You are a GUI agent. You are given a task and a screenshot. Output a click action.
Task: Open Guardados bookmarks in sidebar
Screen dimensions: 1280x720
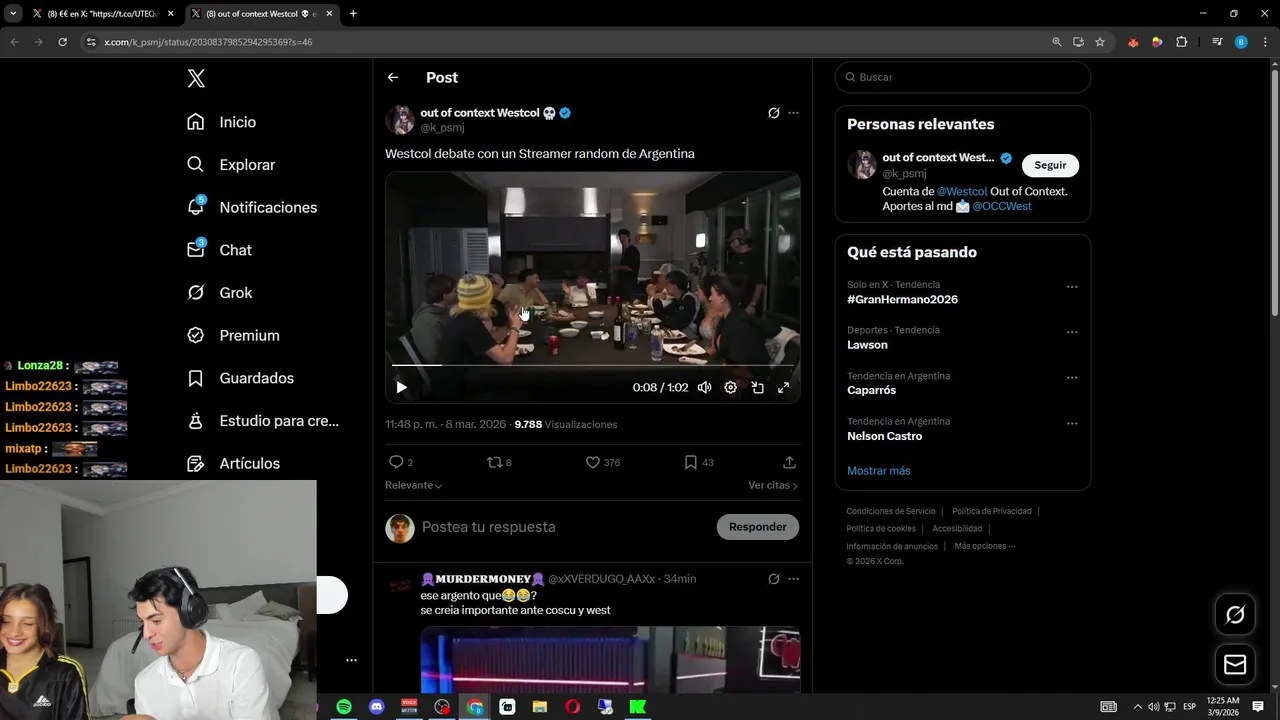(x=240, y=378)
